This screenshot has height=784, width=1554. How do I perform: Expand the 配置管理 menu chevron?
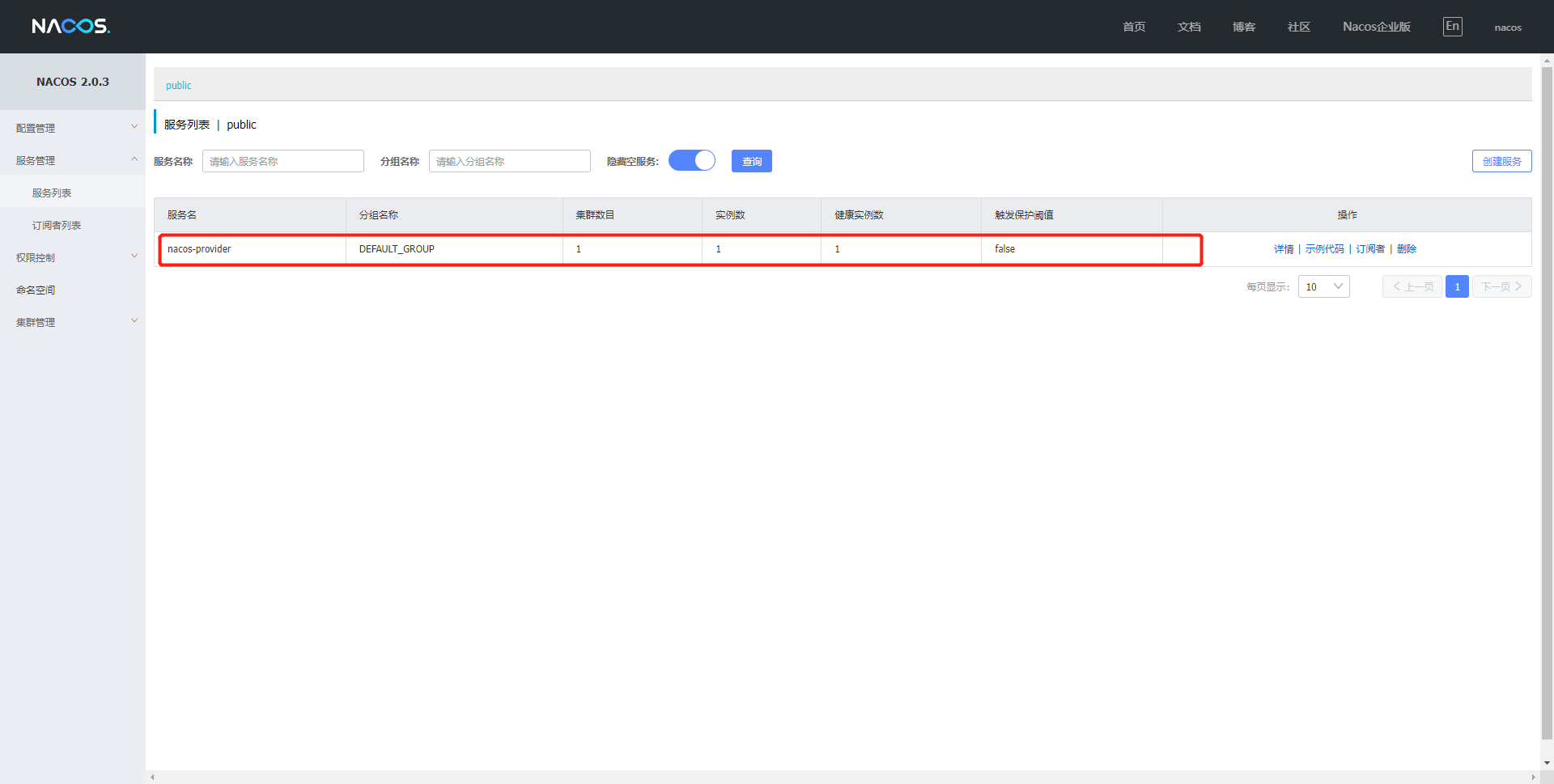pyautogui.click(x=134, y=127)
